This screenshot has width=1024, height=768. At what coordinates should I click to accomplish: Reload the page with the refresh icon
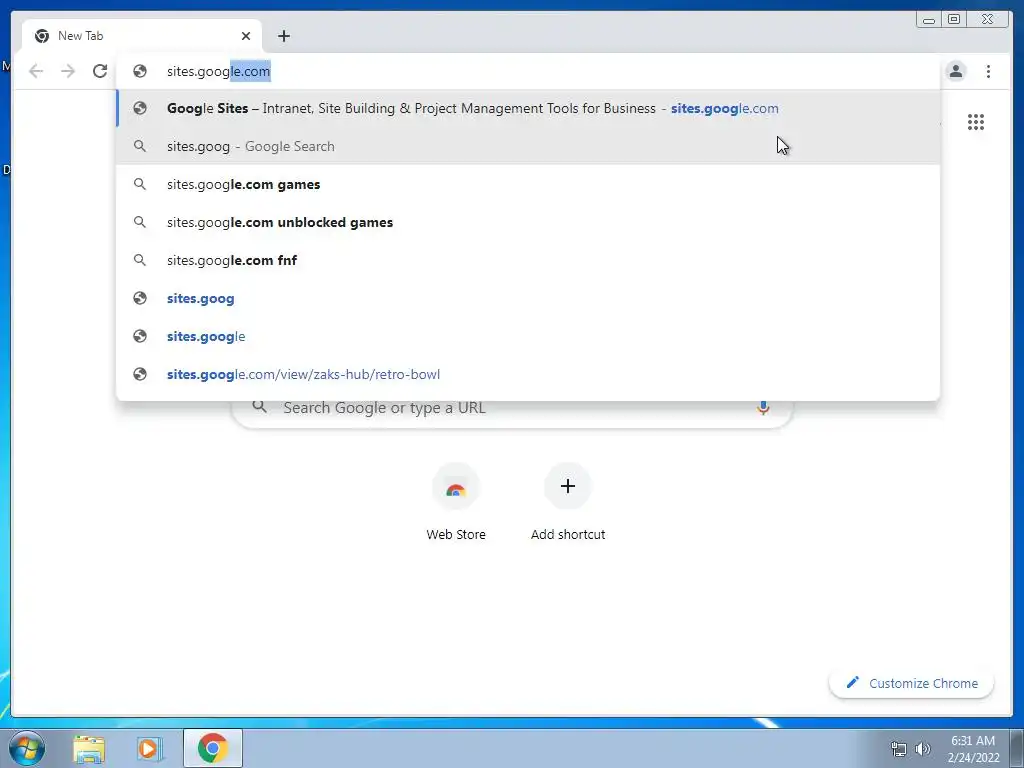[x=100, y=71]
